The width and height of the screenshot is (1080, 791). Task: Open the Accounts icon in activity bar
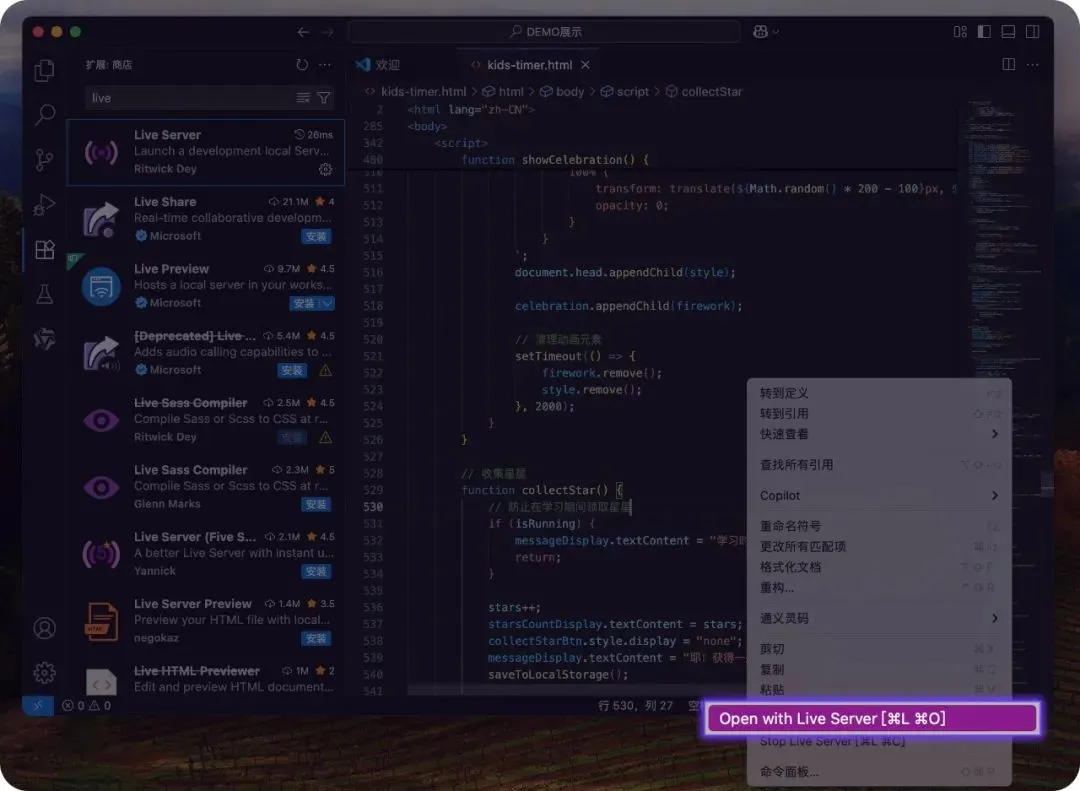point(45,628)
